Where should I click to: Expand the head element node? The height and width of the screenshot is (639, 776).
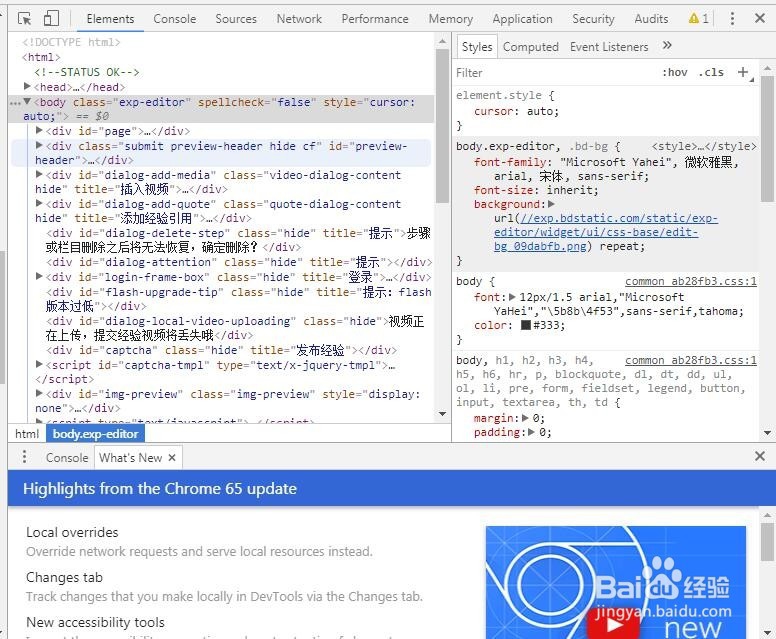pyautogui.click(x=27, y=87)
